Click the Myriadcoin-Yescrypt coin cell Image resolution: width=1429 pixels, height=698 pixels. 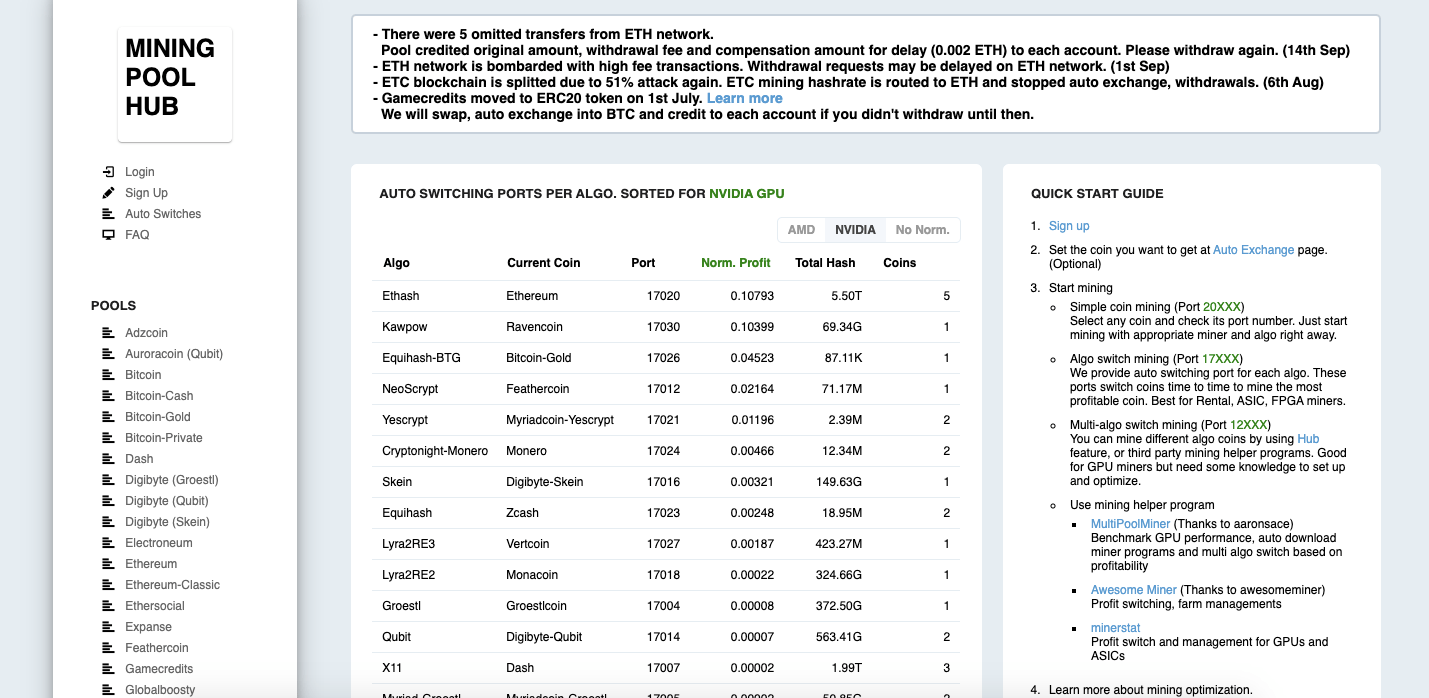click(x=560, y=420)
